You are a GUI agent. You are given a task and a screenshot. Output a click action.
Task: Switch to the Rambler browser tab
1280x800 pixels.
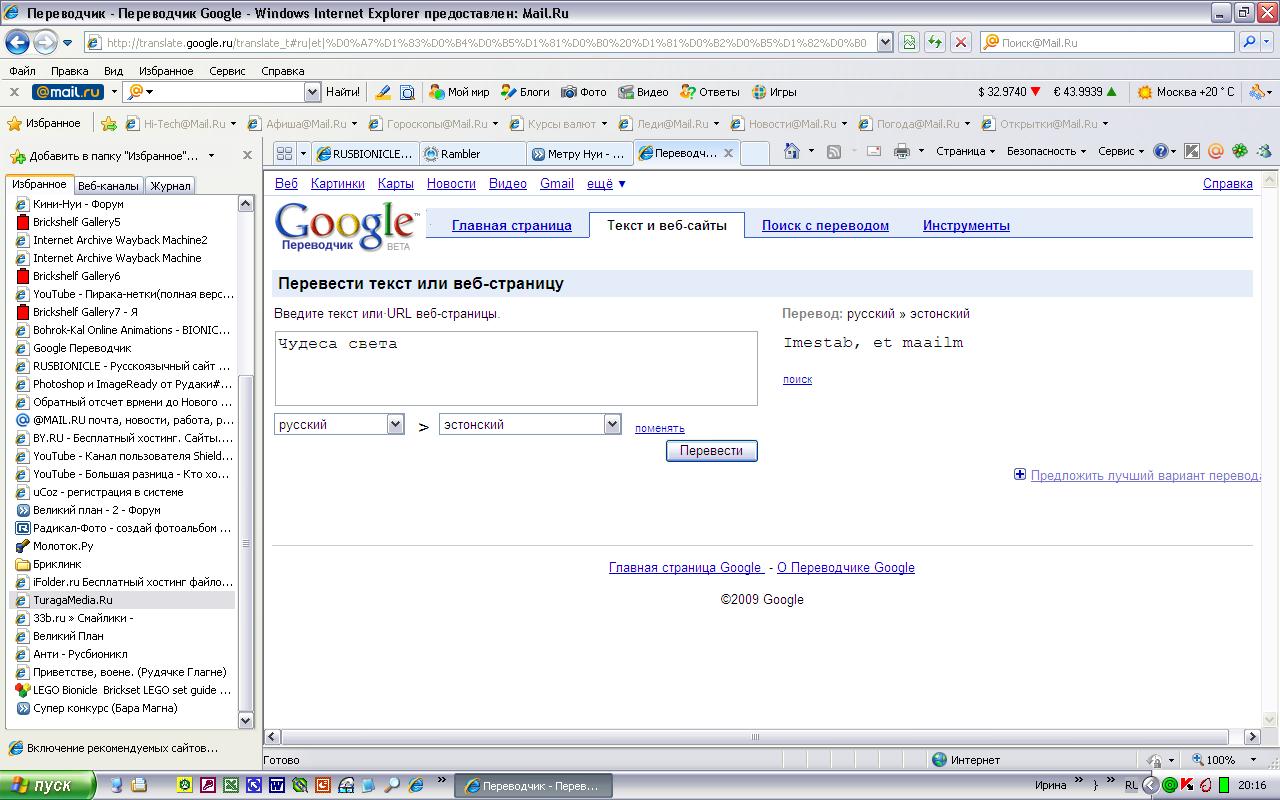473,153
